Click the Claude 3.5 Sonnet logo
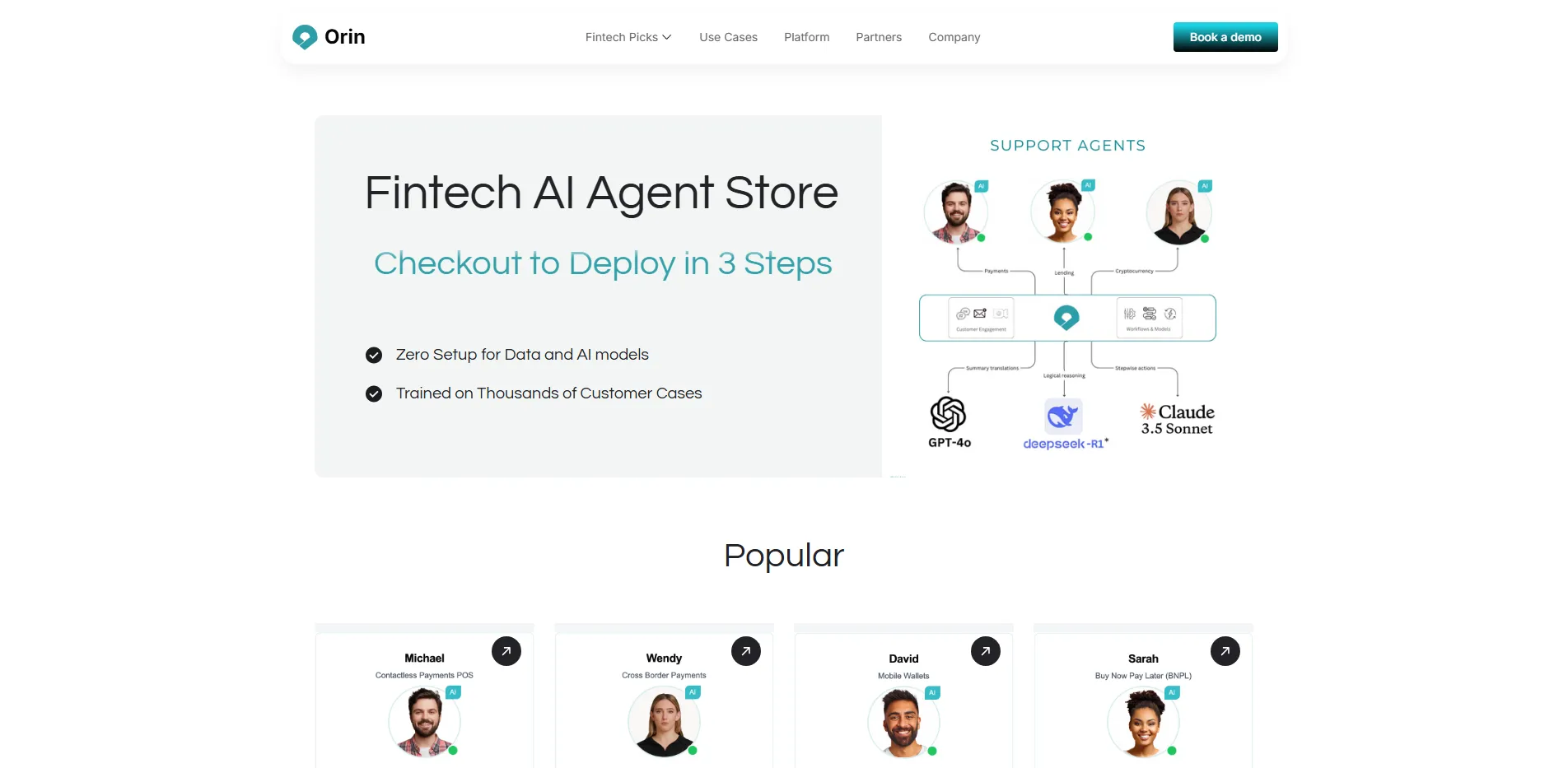Screen dimensions: 1568x768 tap(1177, 419)
